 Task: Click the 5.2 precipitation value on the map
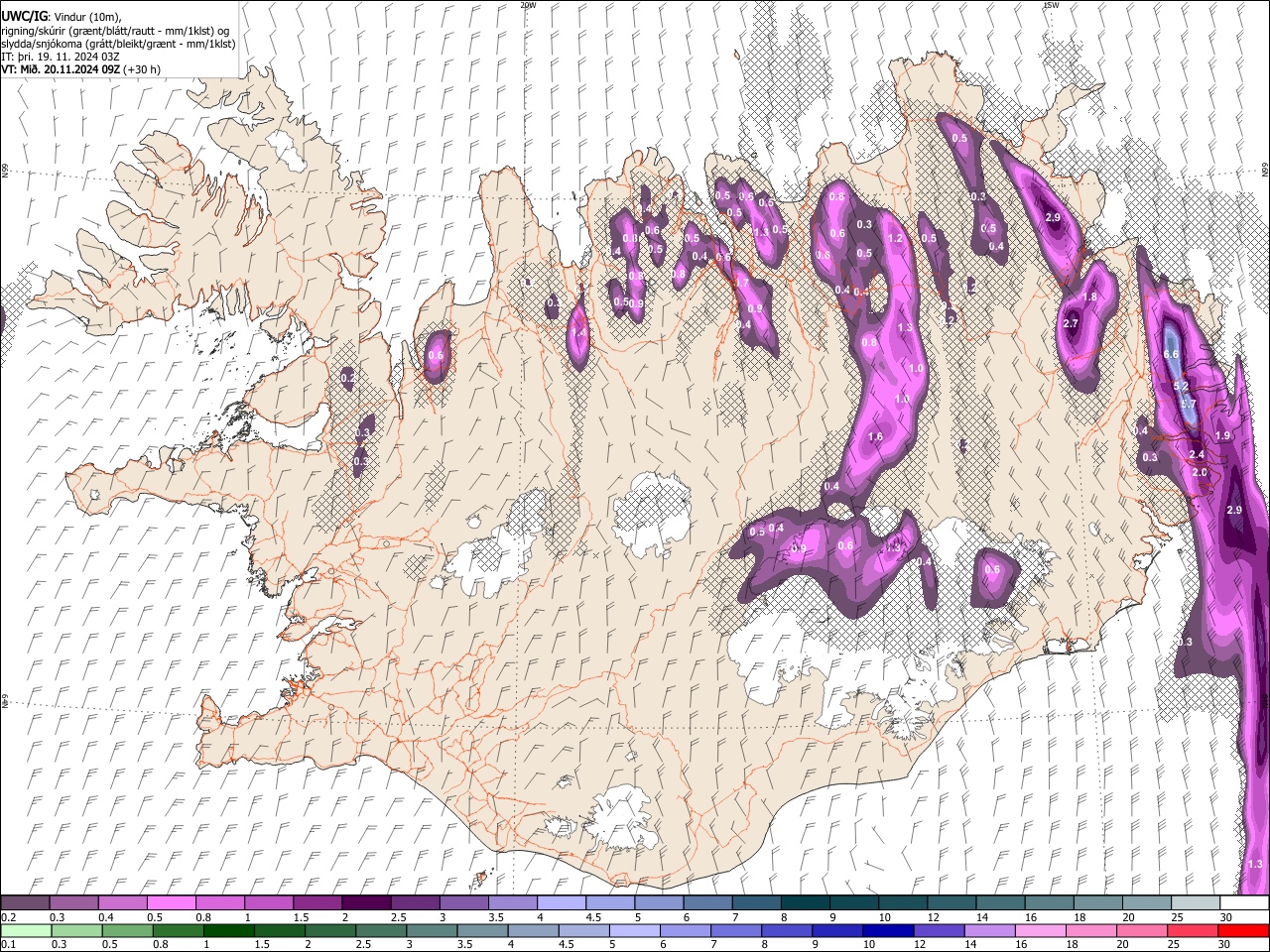pos(1181,386)
